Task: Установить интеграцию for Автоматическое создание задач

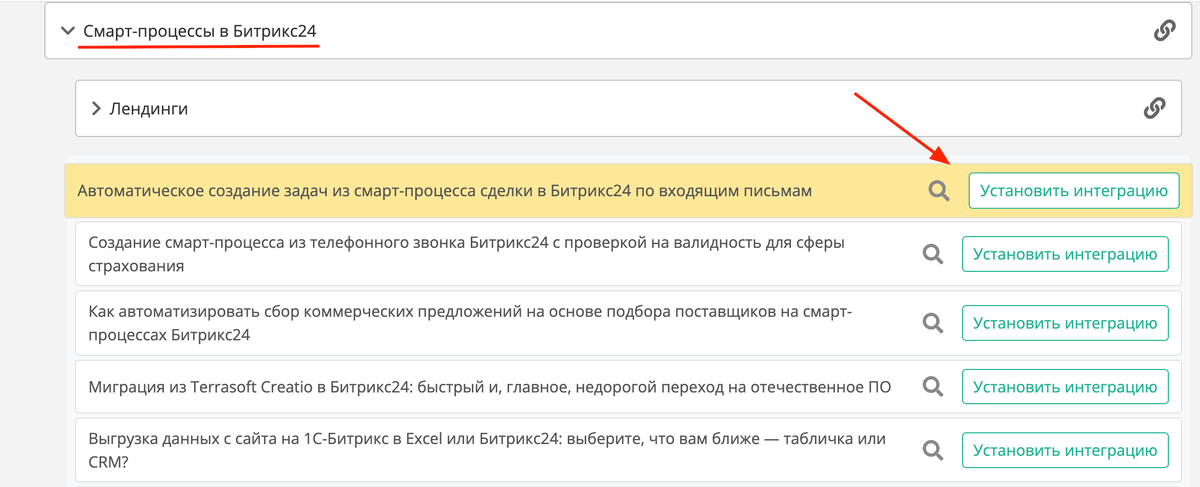Action: click(1074, 191)
